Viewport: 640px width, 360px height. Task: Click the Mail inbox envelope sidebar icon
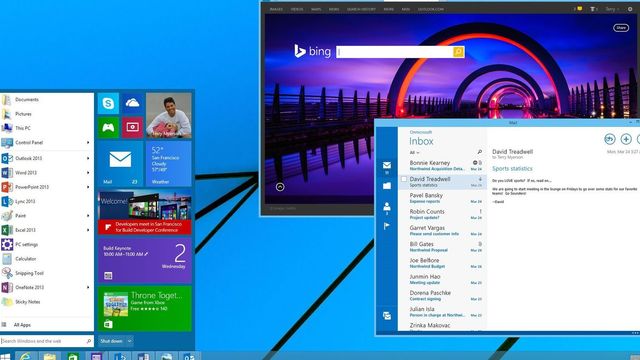click(x=387, y=165)
